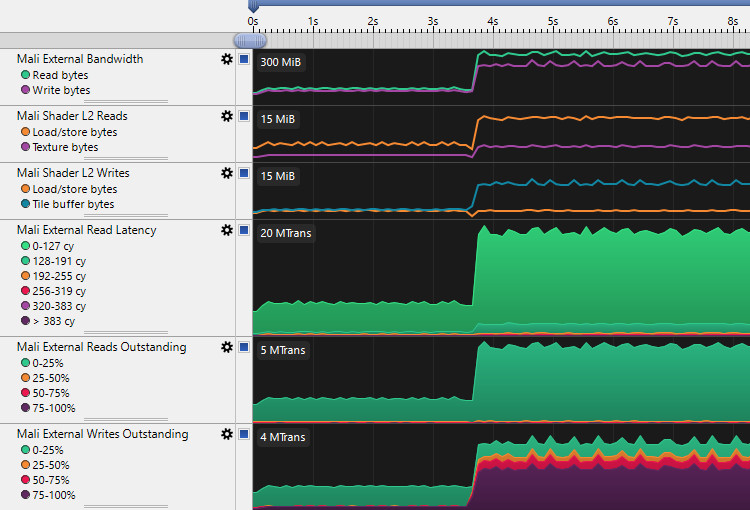
Task: Select the 75-100% legend in Writes Outstanding
Action: [x=54, y=495]
